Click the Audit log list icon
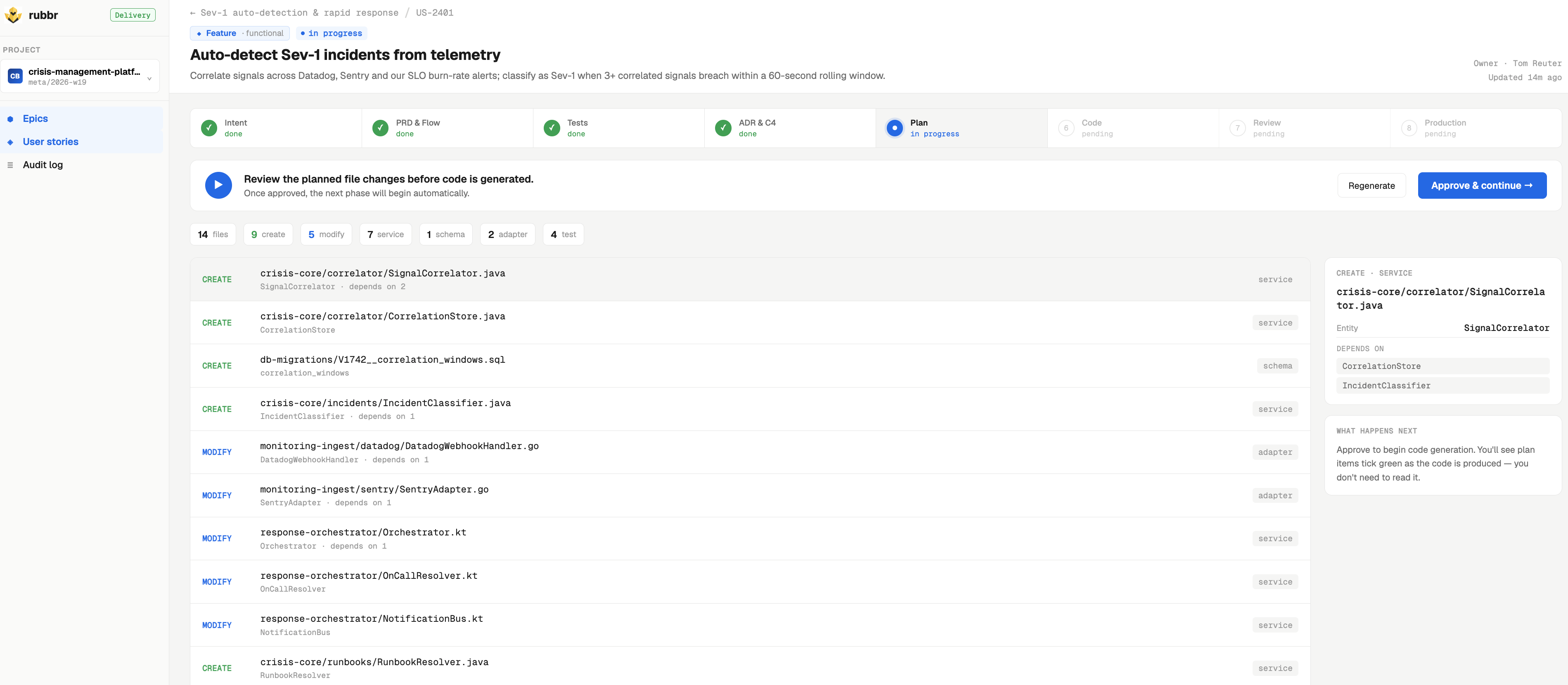This screenshot has width=1568, height=685. pos(10,165)
